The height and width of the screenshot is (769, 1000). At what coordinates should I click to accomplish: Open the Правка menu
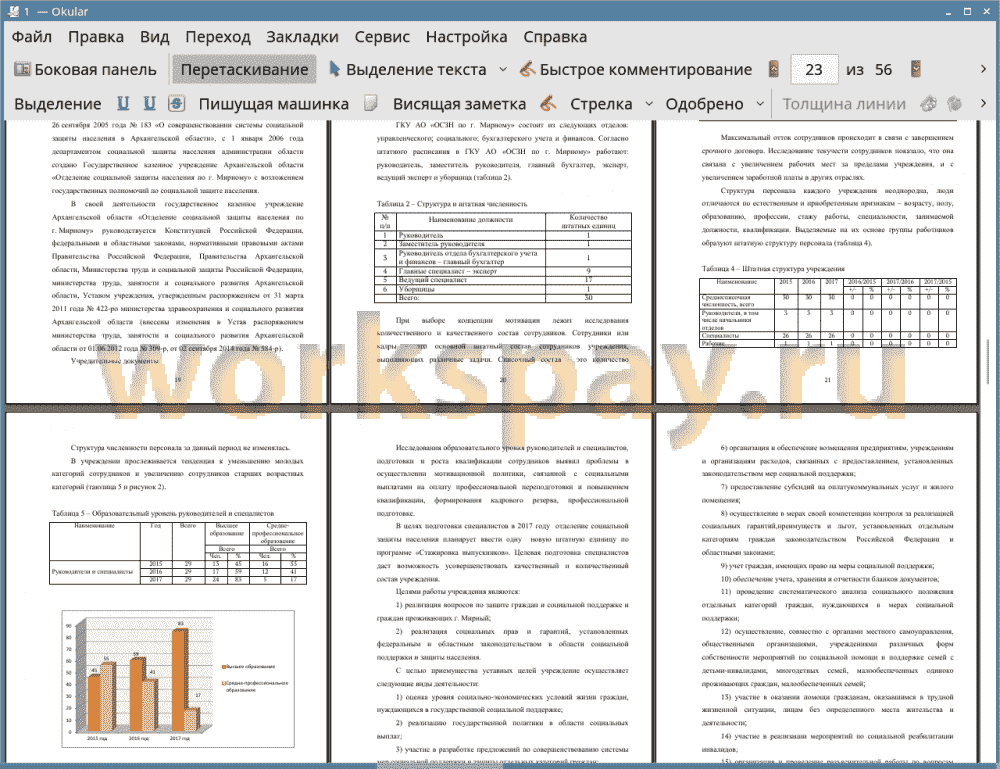click(96, 37)
